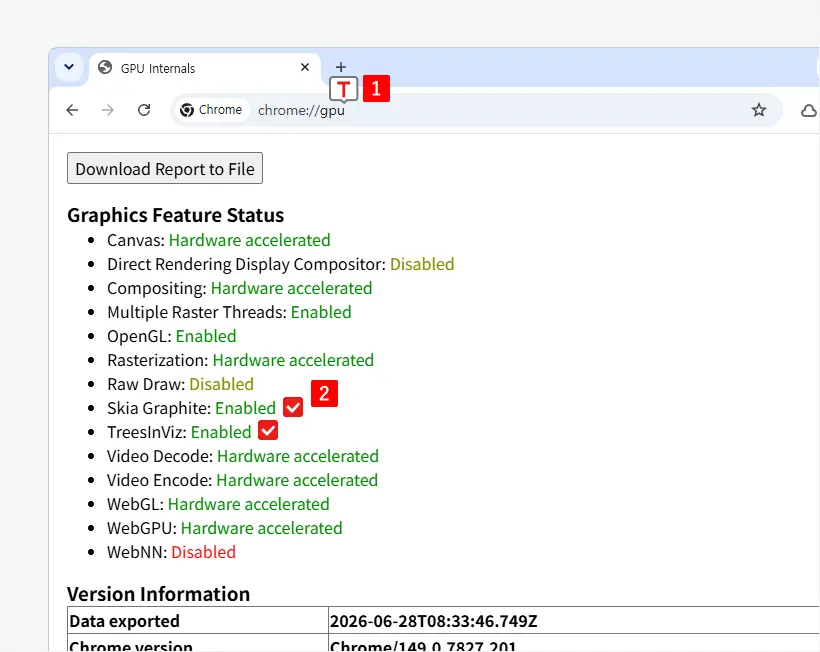Click the Chrome logo site info chip
Screen dimensions: 820x652
211,110
